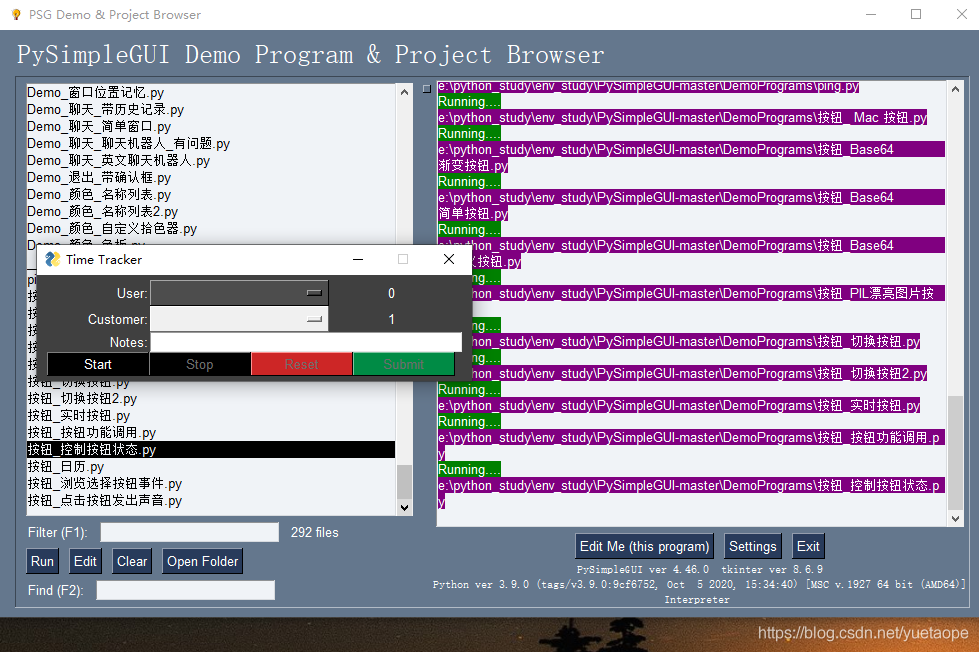The image size is (979, 652).
Task: Minimize the Time Tracker window
Action: click(x=358, y=259)
